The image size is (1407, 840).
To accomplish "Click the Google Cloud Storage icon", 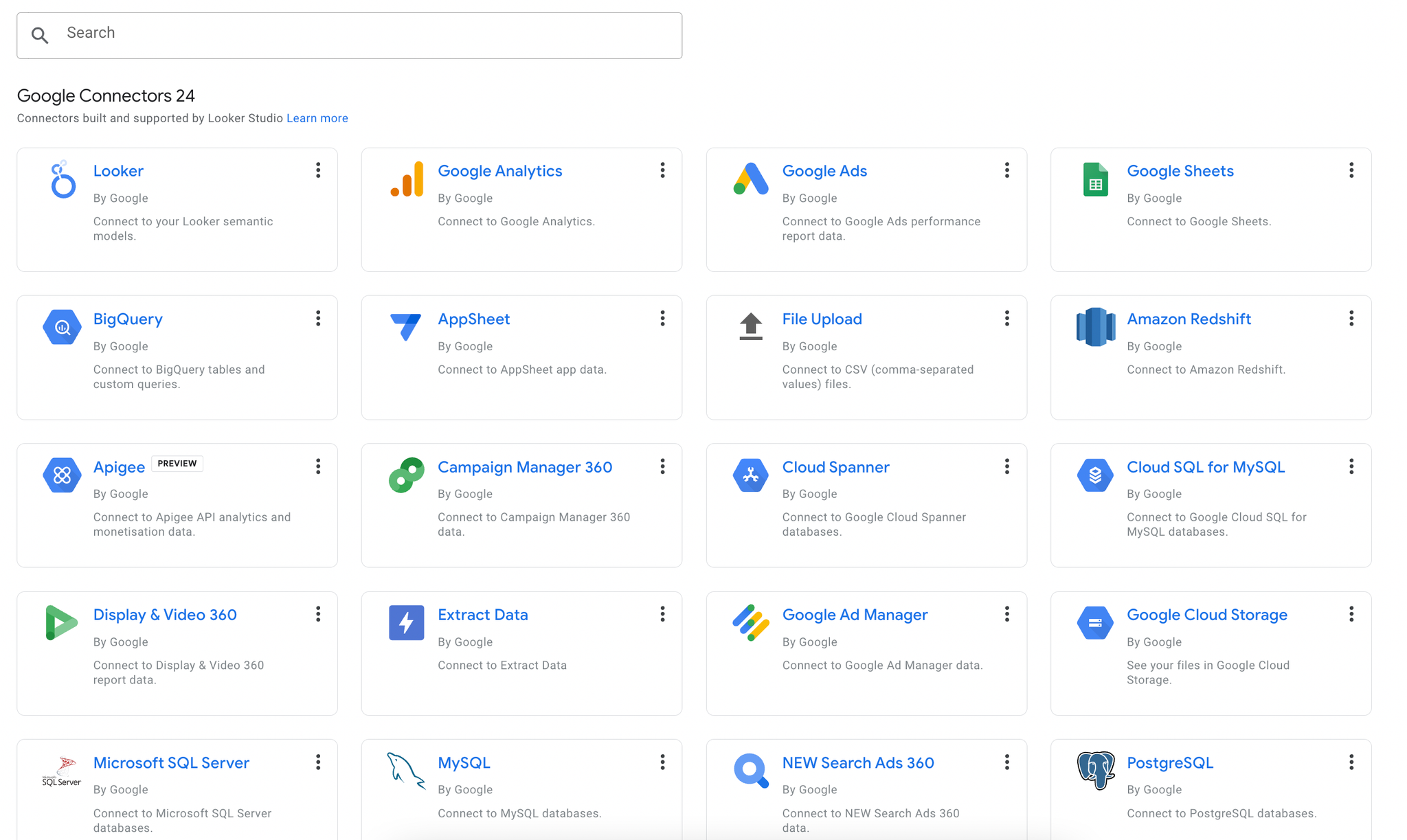I will tap(1096, 623).
